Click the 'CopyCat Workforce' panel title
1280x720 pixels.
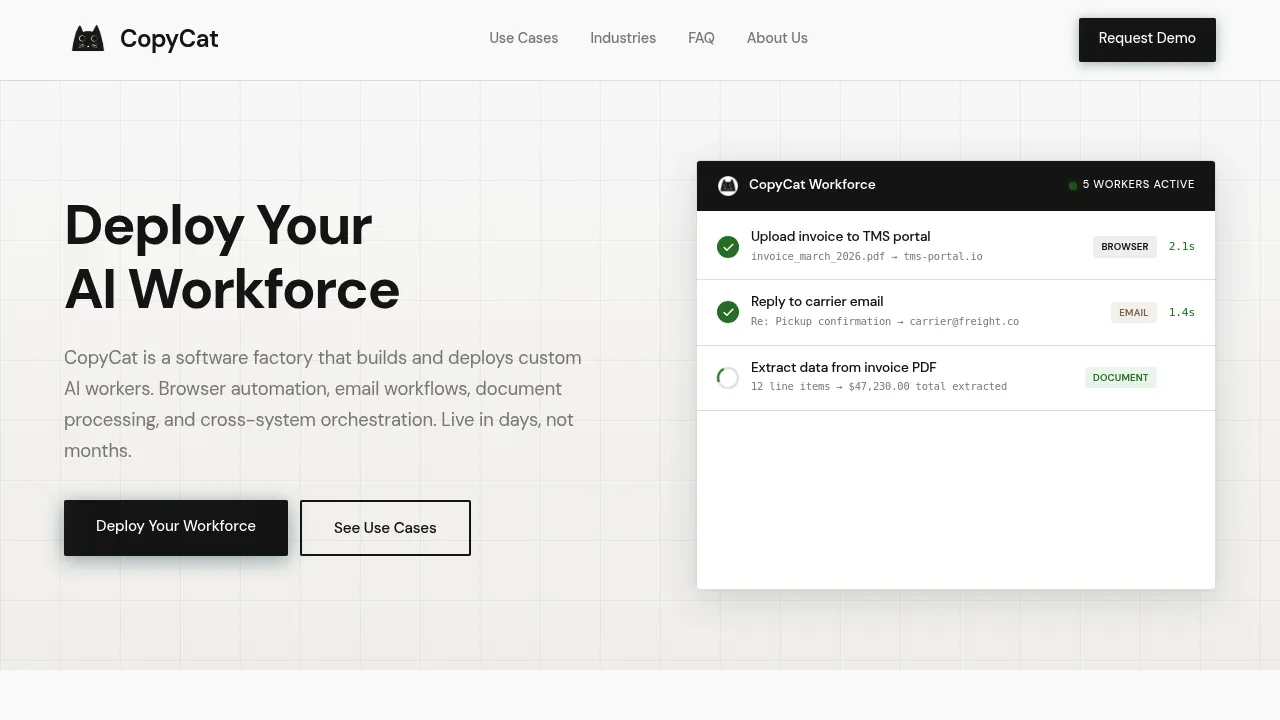pyautogui.click(x=812, y=185)
